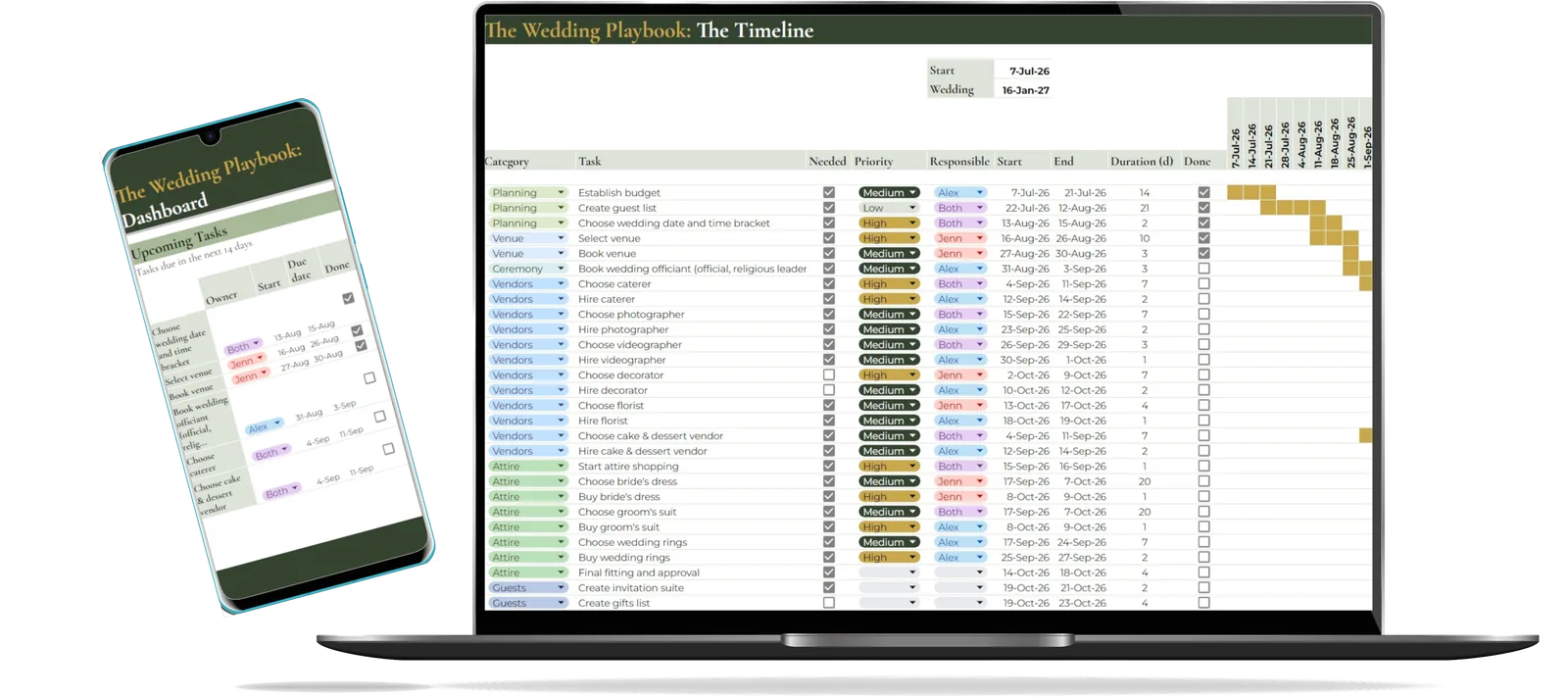Click the 'Choose wedding rings' task cell

[x=632, y=542]
